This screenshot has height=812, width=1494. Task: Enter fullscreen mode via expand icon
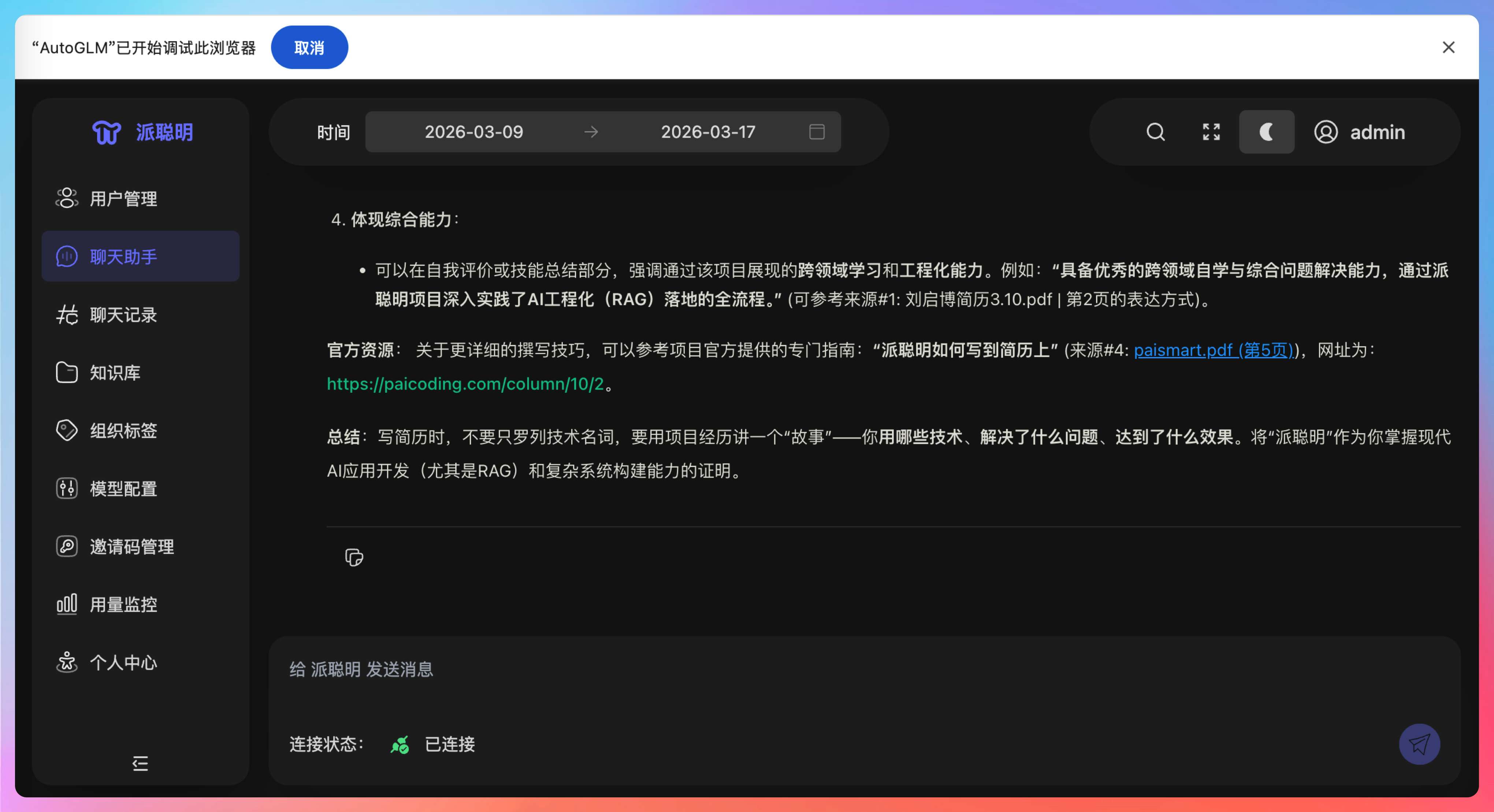point(1211,132)
